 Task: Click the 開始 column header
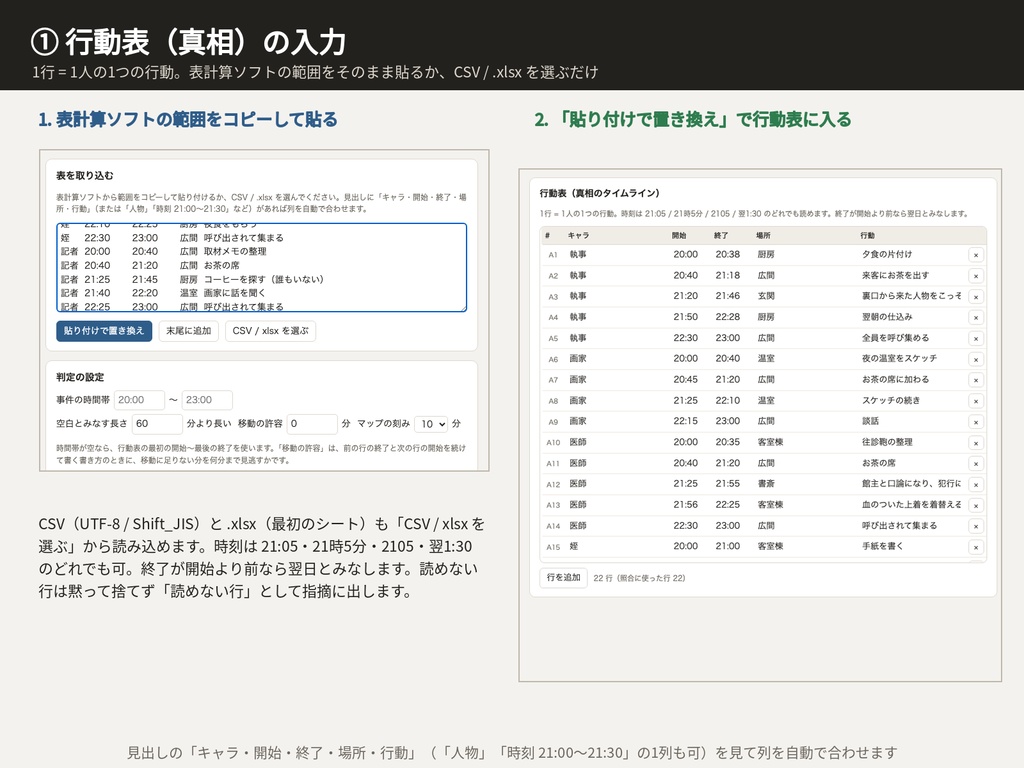coord(679,235)
